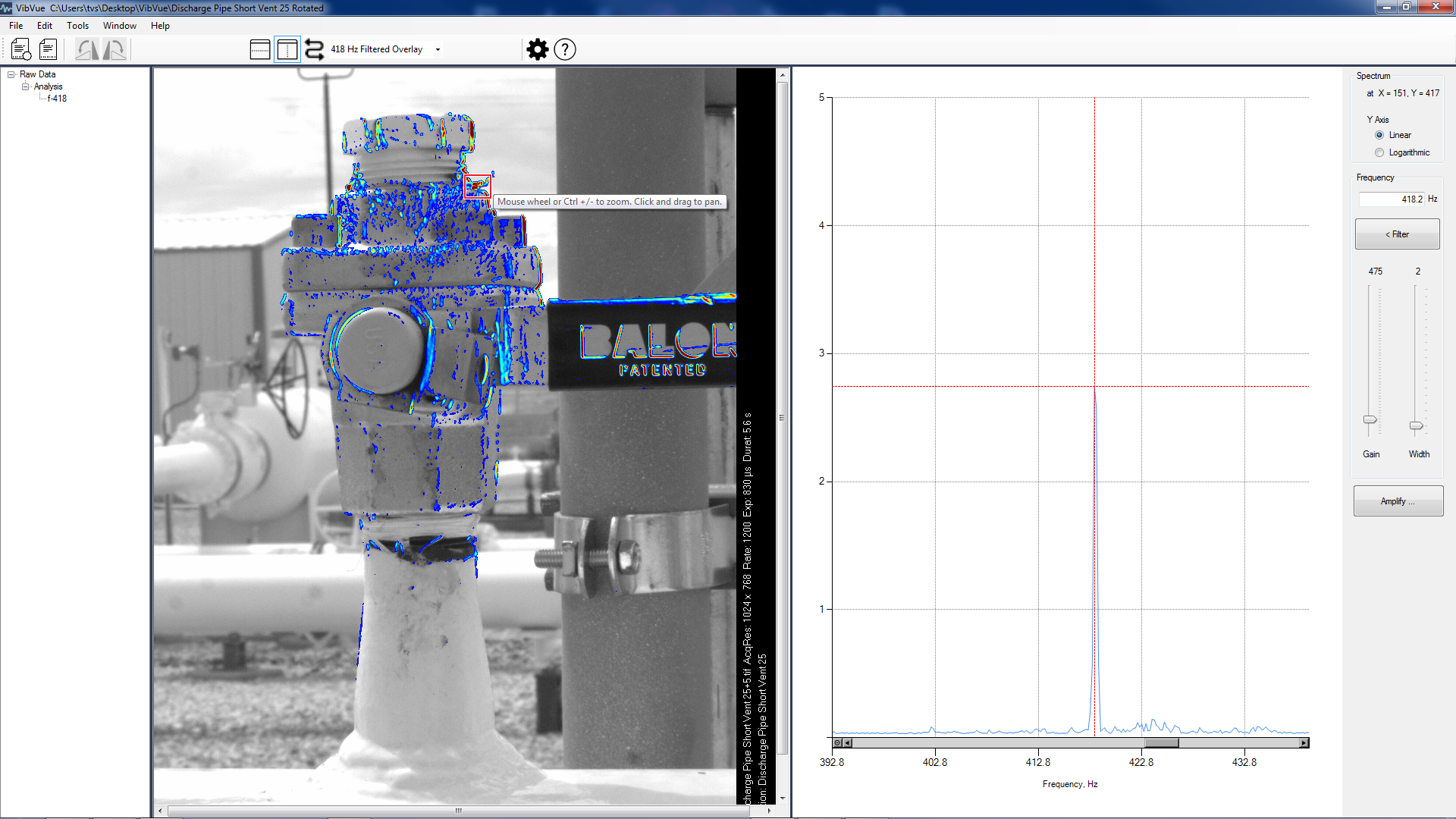Screen dimensions: 1456x819
Task: Open the Settings gear icon
Action: click(x=537, y=49)
